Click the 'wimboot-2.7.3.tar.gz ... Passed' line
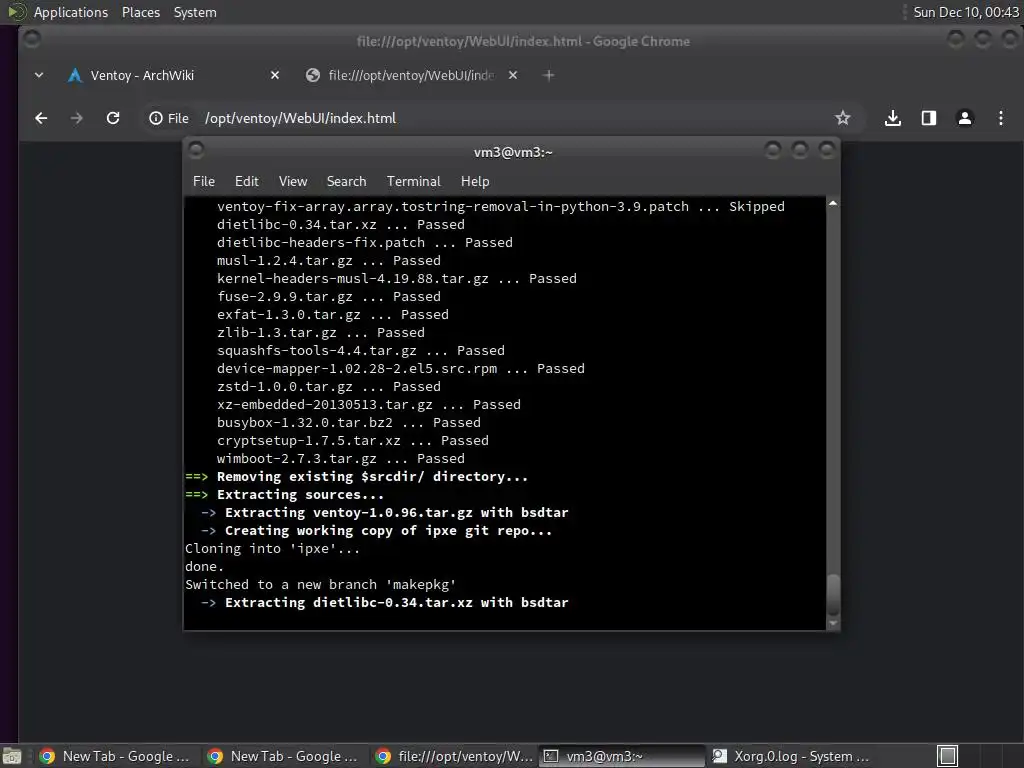 tap(341, 458)
